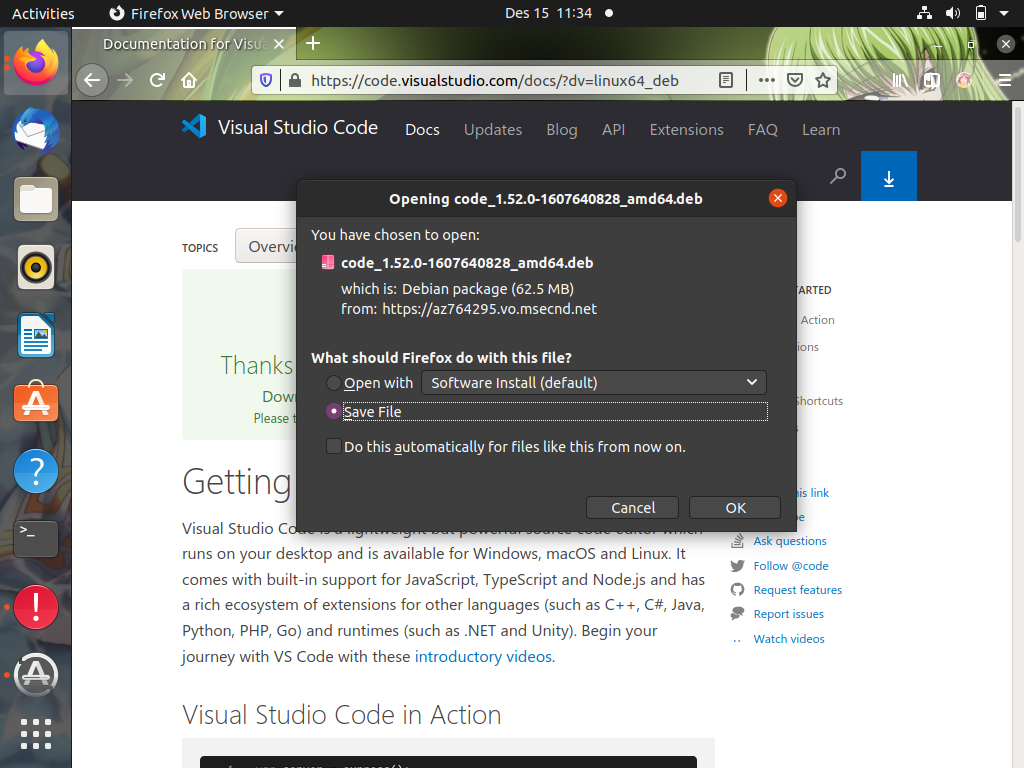Open the volume indicator in top bar
The image size is (1024, 768).
[953, 13]
